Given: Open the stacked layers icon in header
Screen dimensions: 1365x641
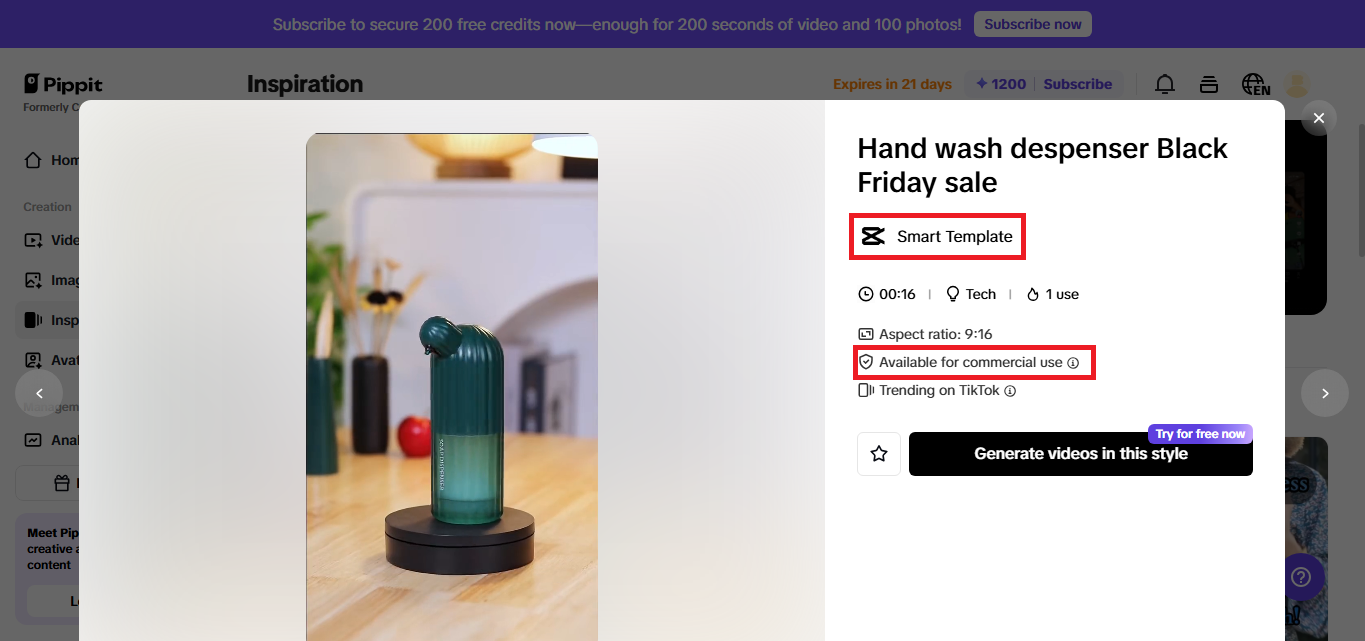Looking at the screenshot, I should point(1209,84).
